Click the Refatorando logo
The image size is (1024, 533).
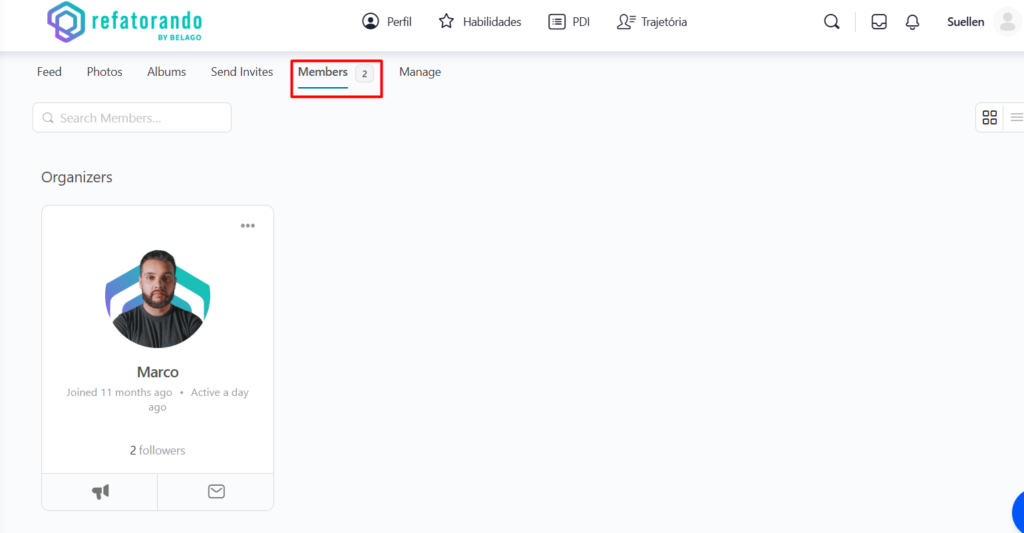point(124,22)
